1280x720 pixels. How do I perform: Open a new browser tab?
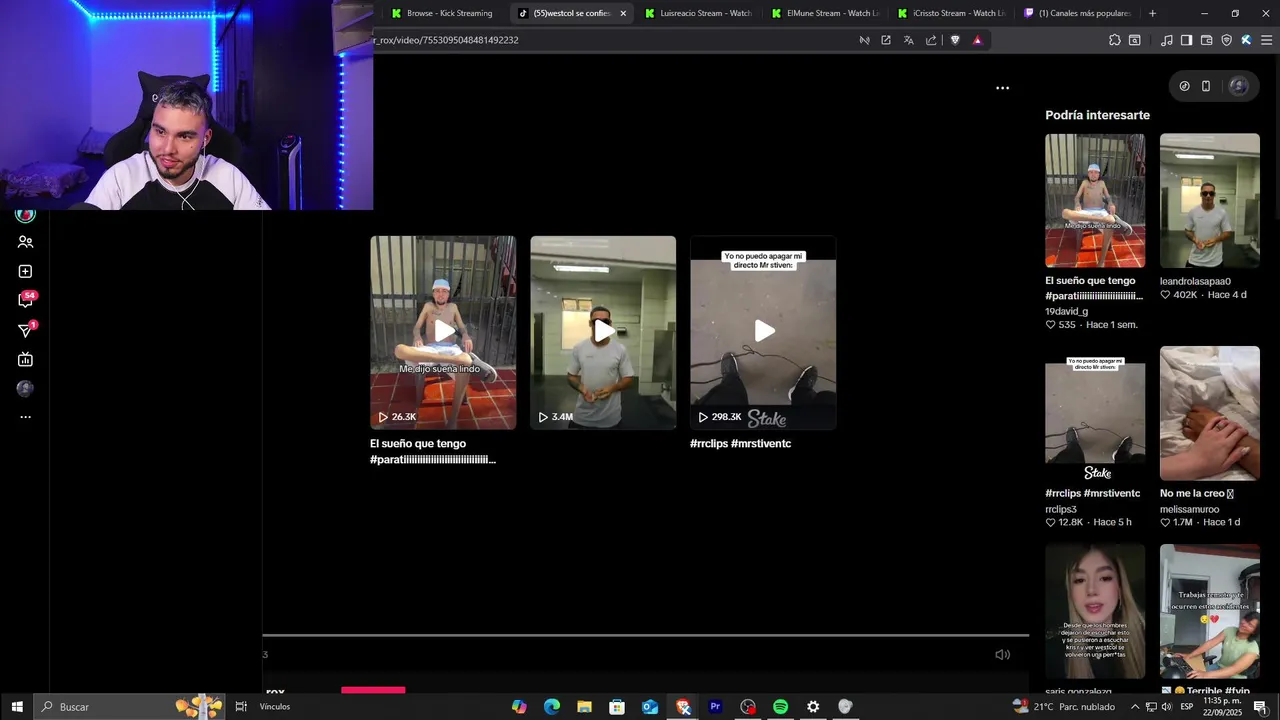[1152, 13]
